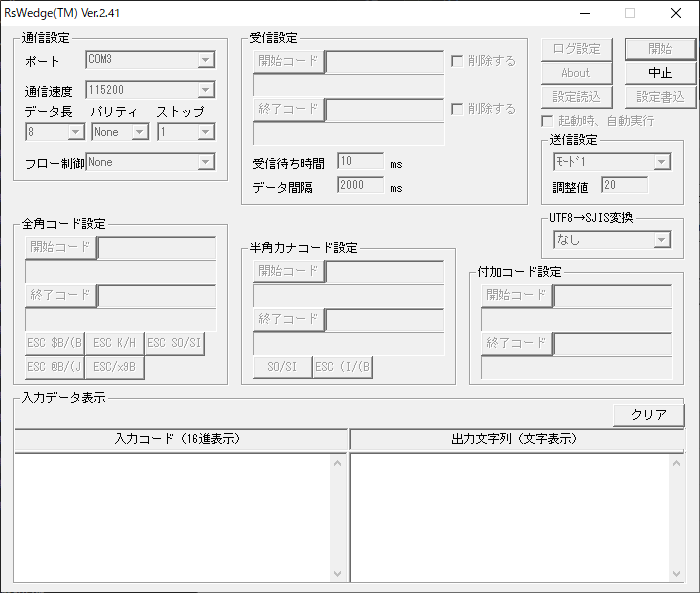Click the 調整値 20 input field
The width and height of the screenshot is (700, 593).
[x=625, y=185]
